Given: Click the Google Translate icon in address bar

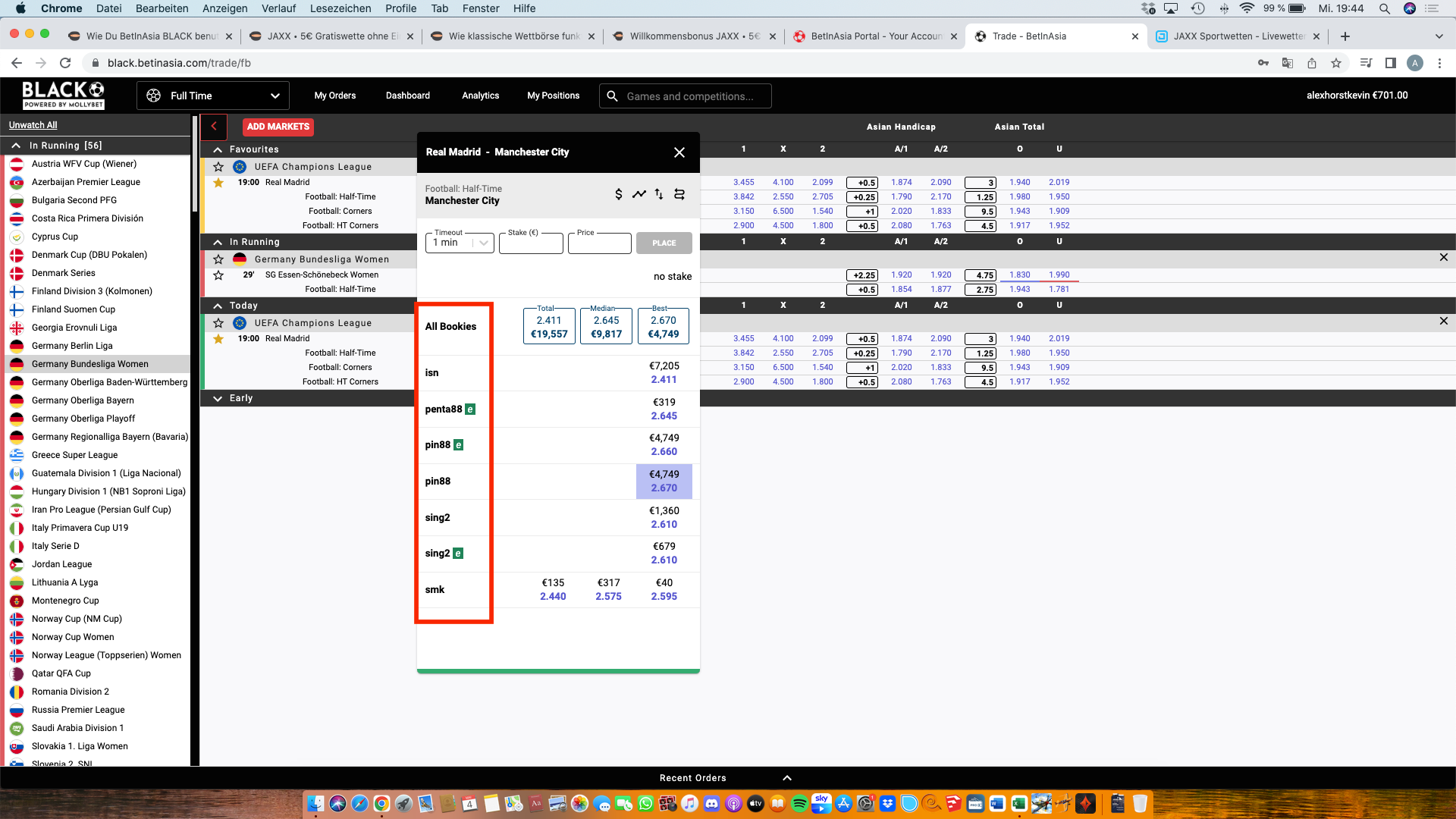Looking at the screenshot, I should pyautogui.click(x=1288, y=63).
